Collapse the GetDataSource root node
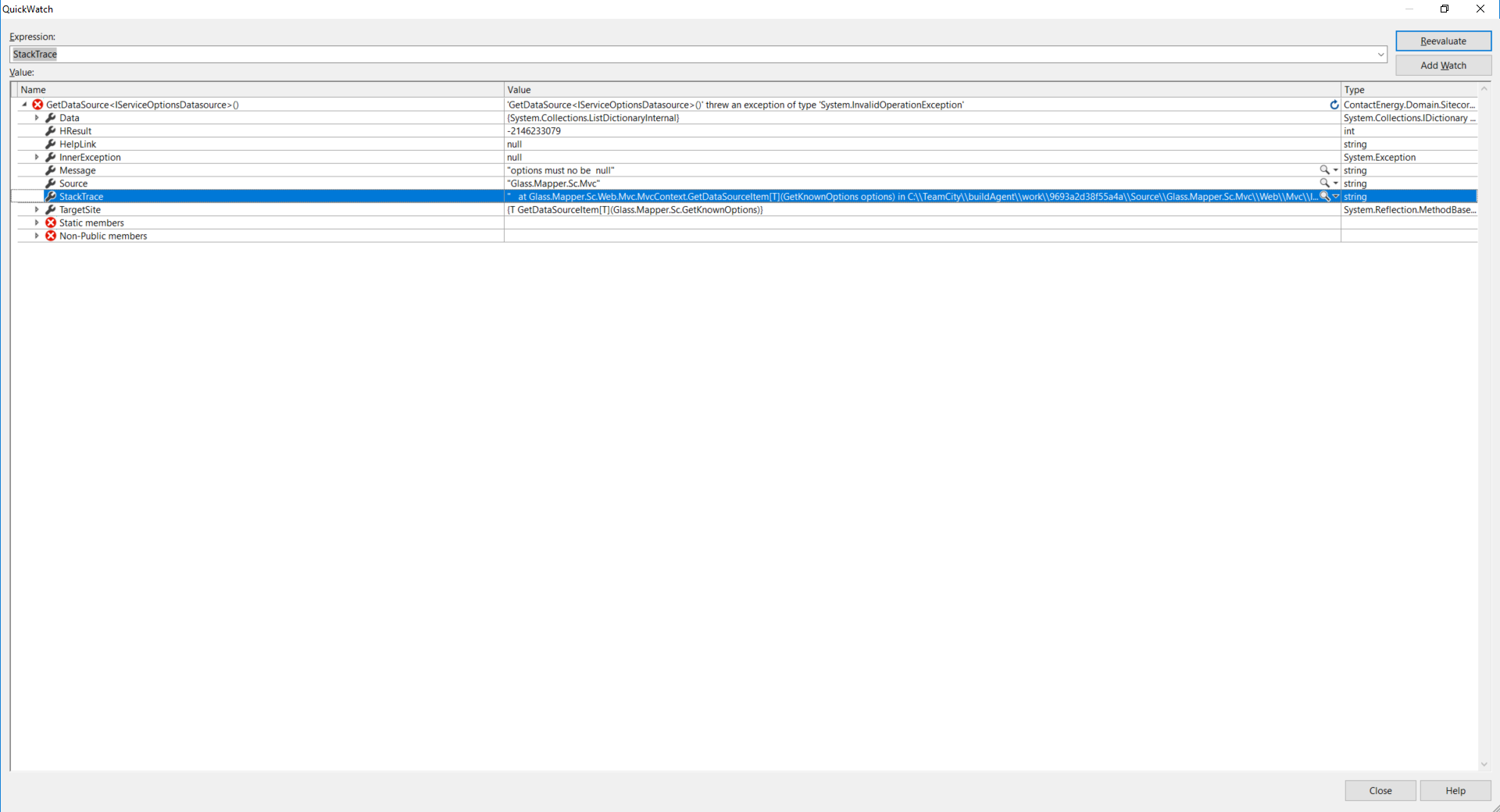The image size is (1500, 812). click(x=24, y=105)
